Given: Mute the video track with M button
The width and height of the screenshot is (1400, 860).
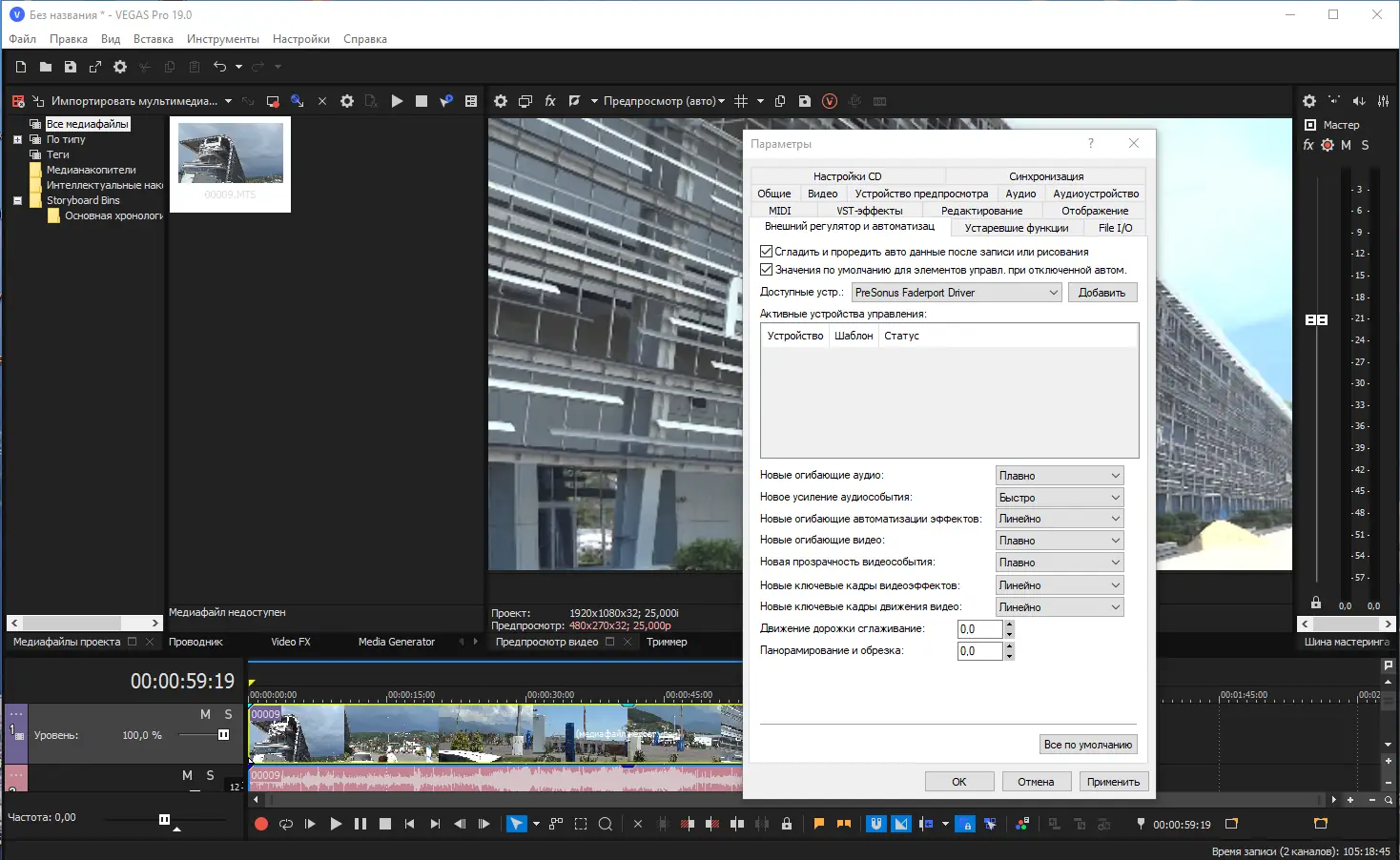Looking at the screenshot, I should [x=205, y=714].
